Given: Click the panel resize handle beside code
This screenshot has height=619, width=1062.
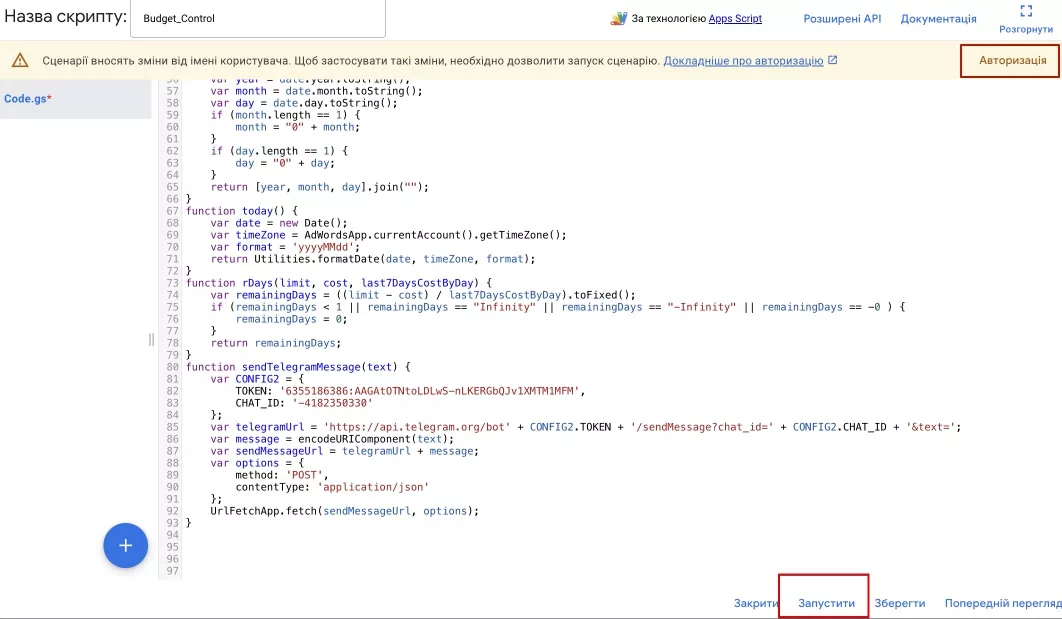Looking at the screenshot, I should (x=151, y=339).
